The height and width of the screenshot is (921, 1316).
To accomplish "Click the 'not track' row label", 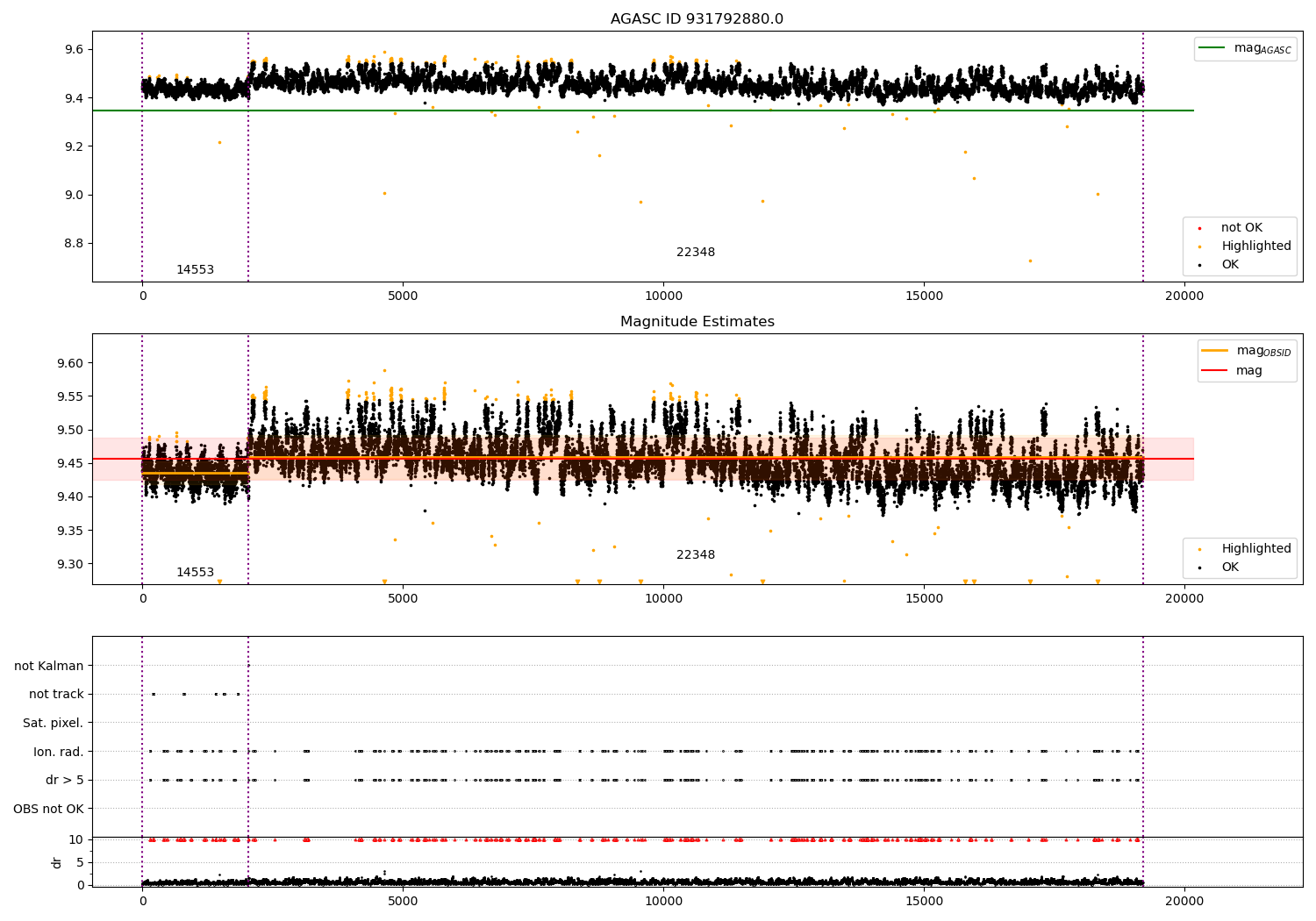I will point(56,695).
